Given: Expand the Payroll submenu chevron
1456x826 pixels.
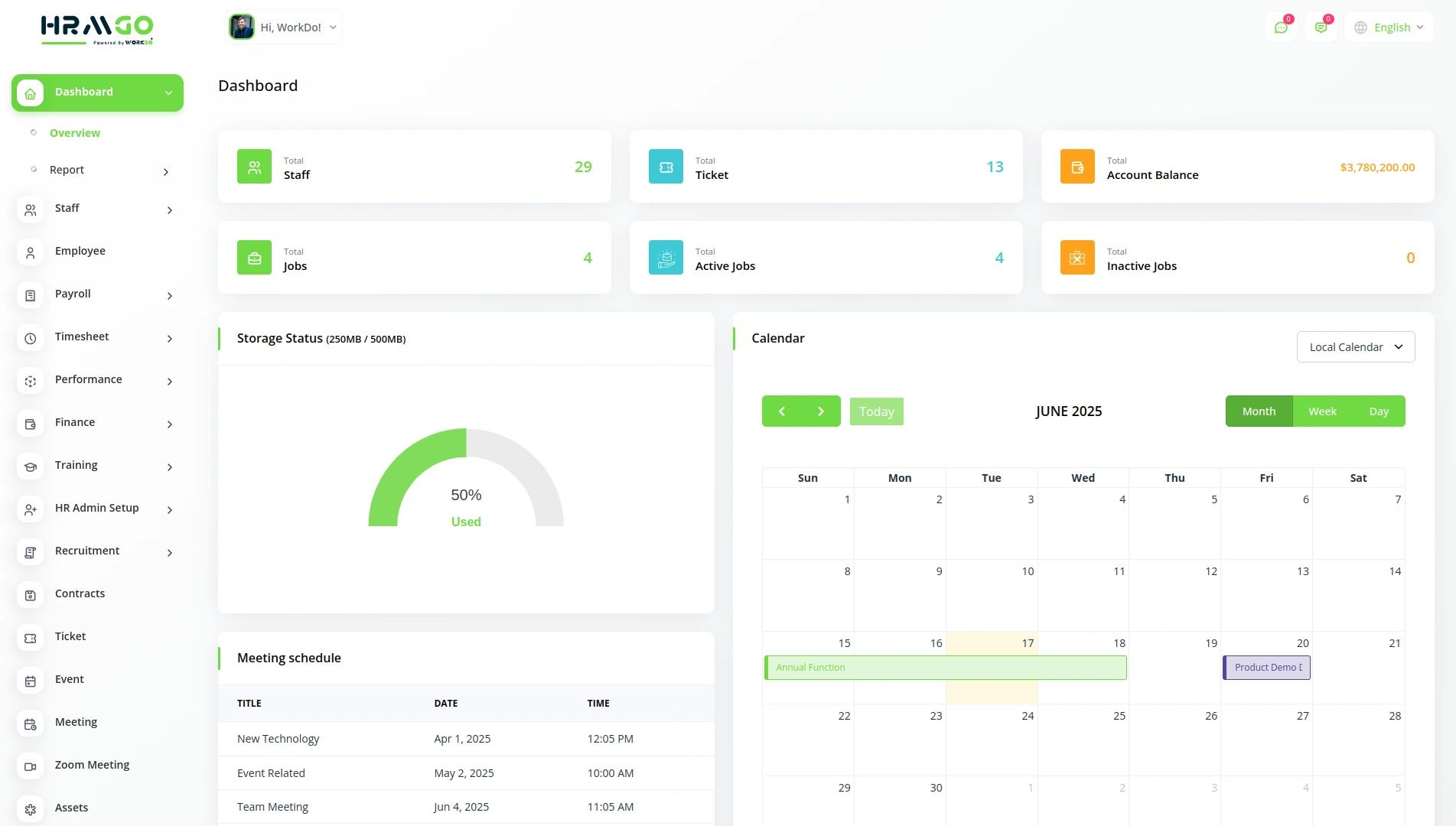Looking at the screenshot, I should click(x=169, y=295).
